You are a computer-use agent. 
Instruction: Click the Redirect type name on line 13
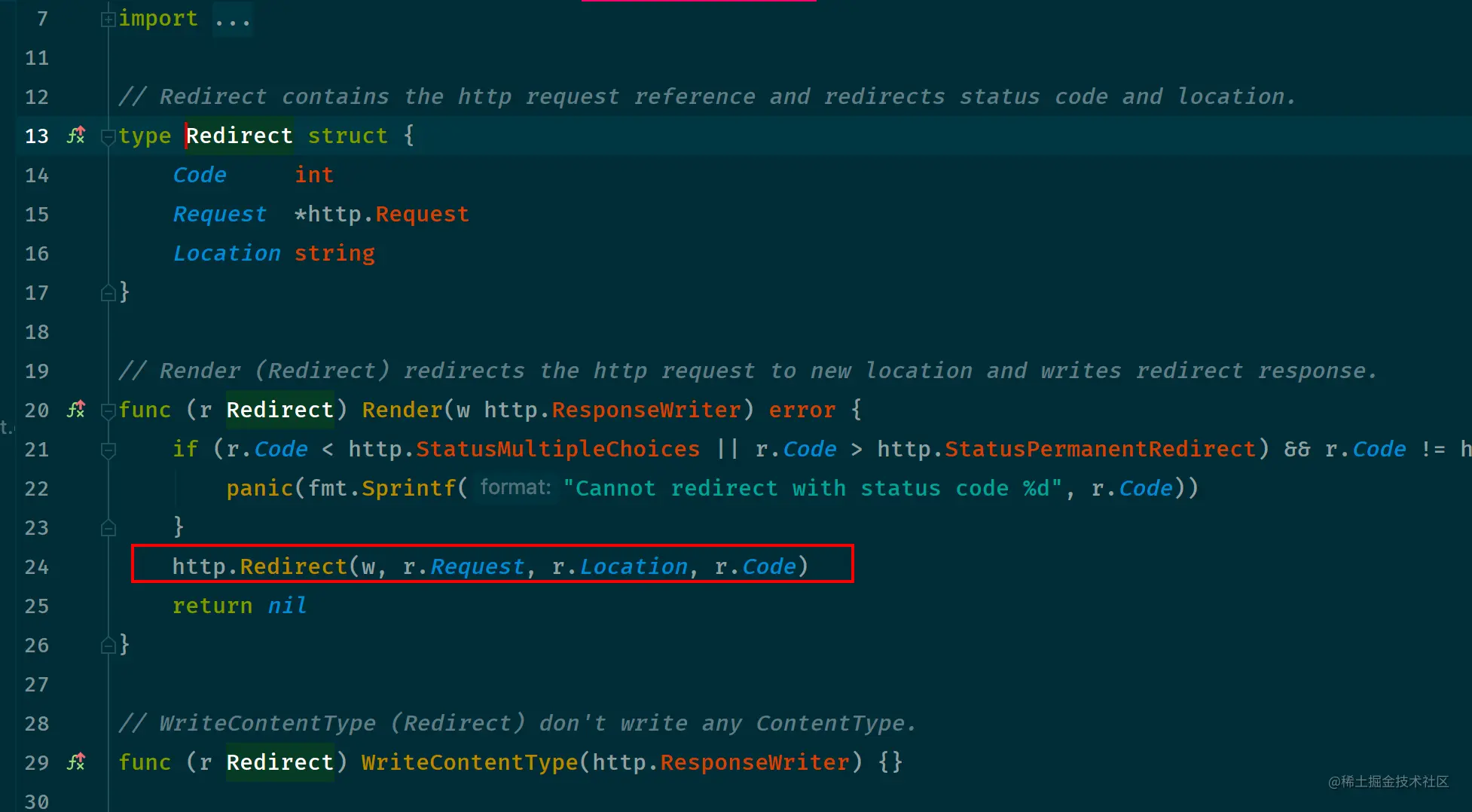point(240,136)
